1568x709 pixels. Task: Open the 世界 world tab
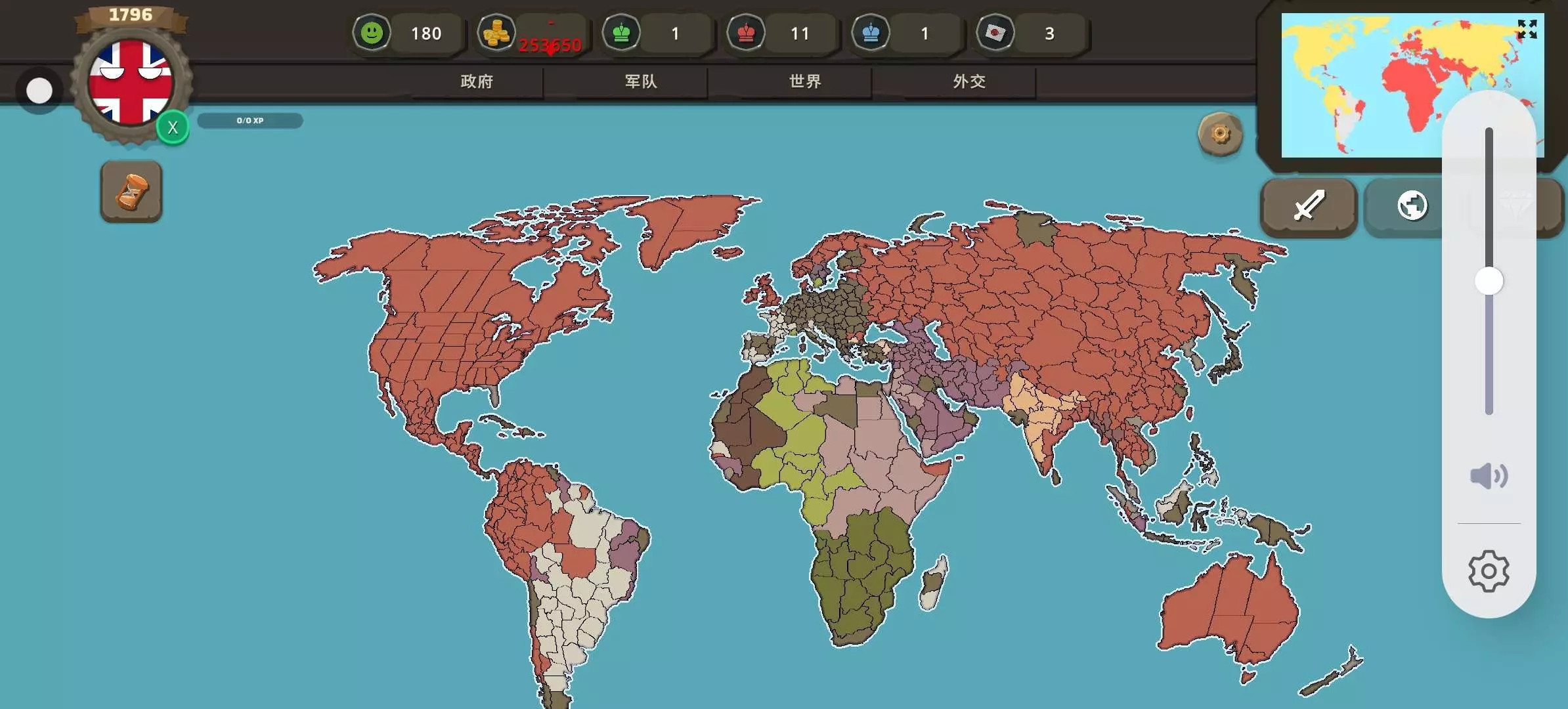805,81
